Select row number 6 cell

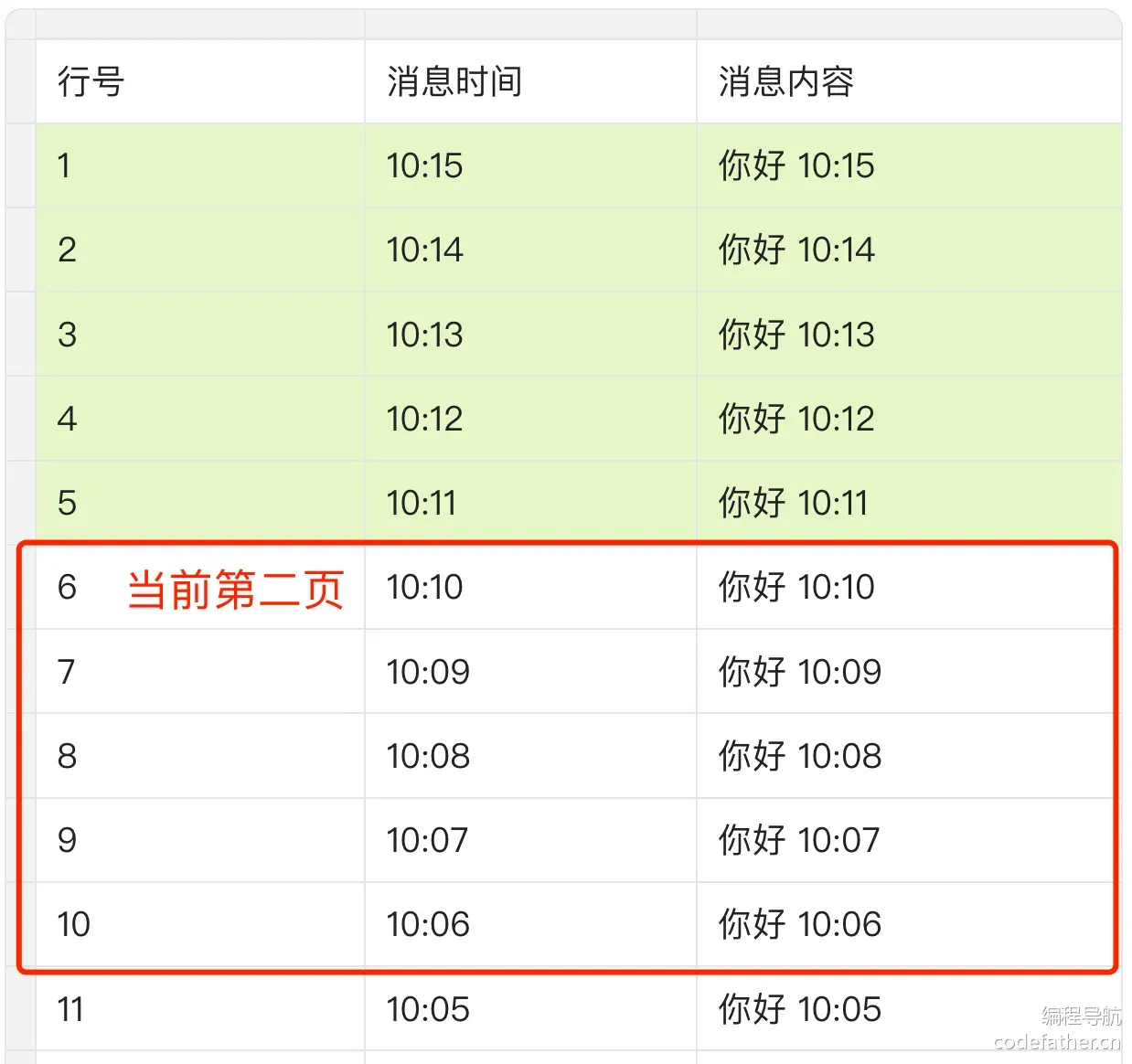pyautogui.click(x=200, y=587)
